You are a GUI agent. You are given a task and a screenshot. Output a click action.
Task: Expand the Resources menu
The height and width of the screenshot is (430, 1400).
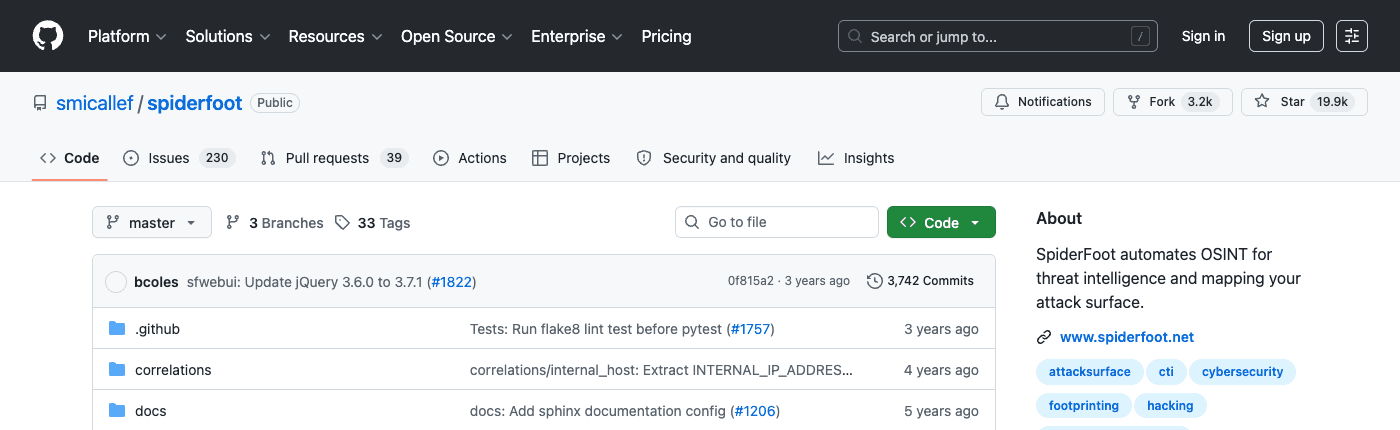click(x=335, y=36)
